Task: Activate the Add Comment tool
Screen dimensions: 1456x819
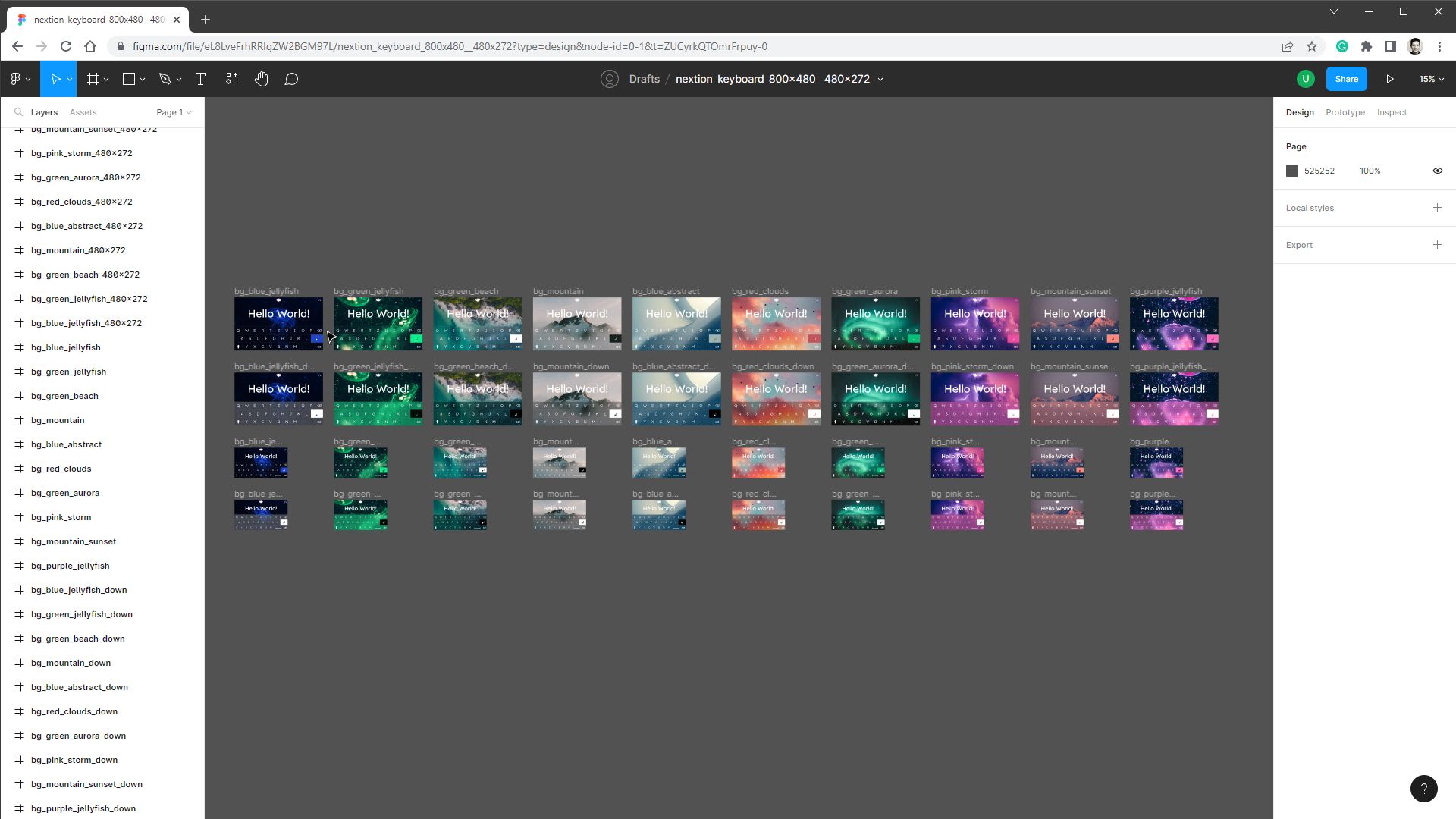Action: point(291,79)
